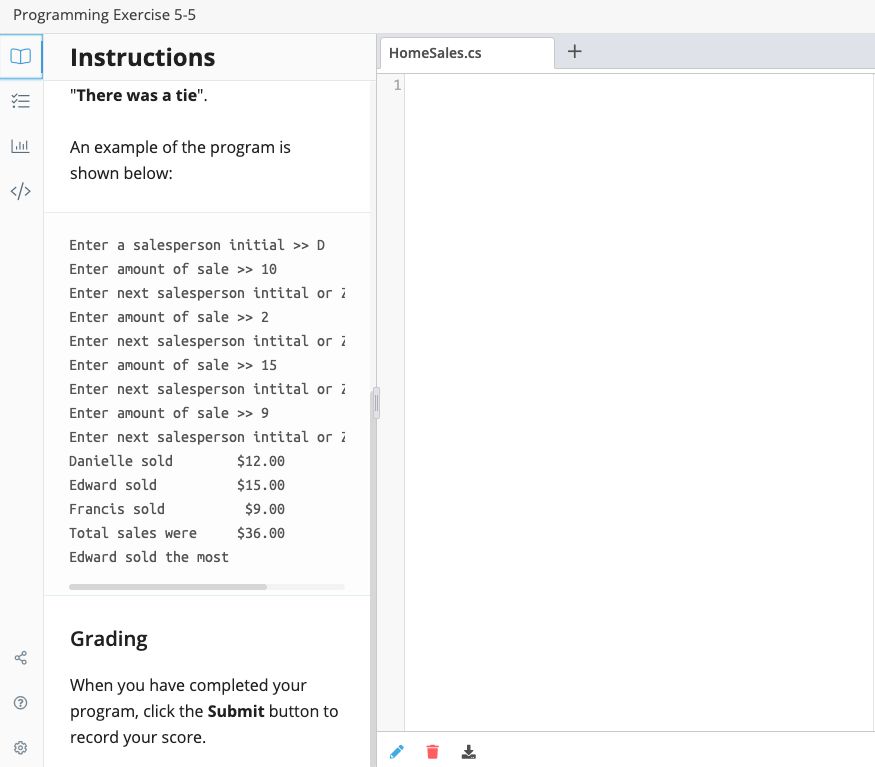Click line number 1 in the gutter
The height and width of the screenshot is (767, 875).
tap(397, 85)
